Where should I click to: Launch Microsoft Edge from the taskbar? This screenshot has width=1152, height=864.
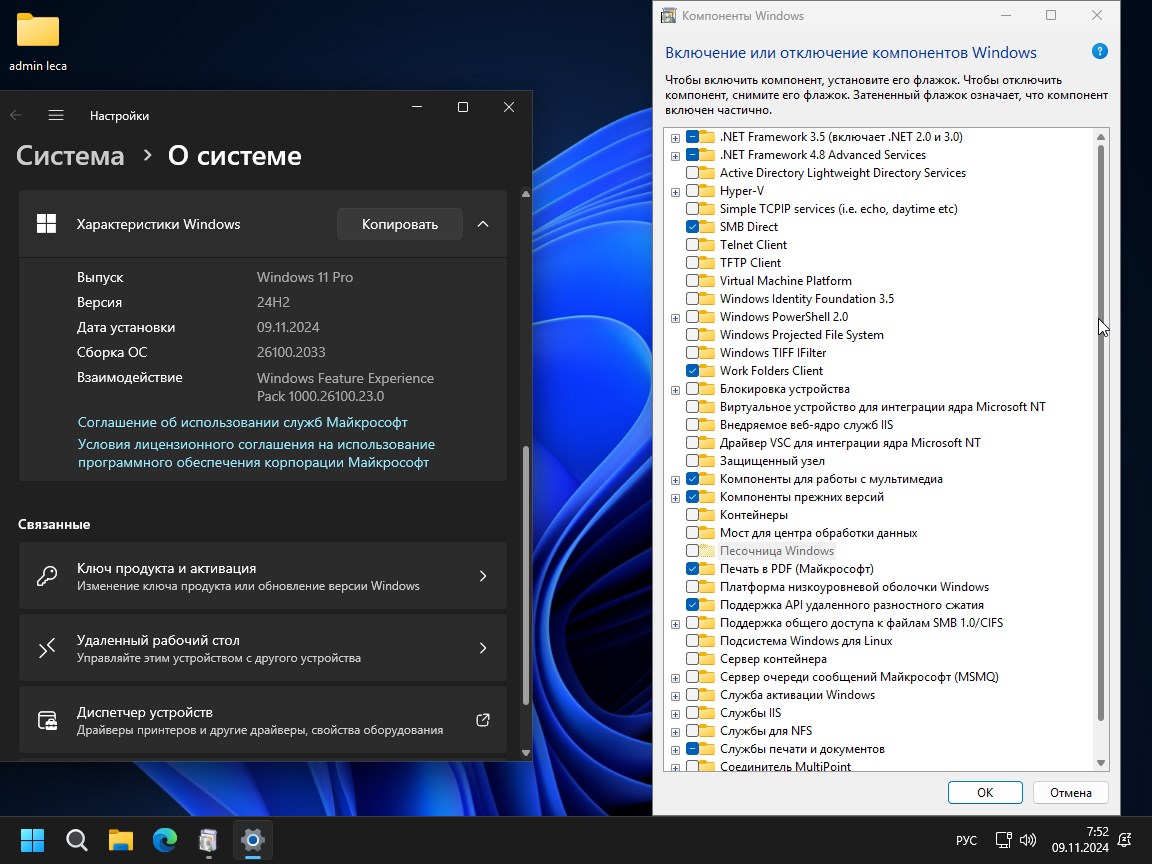pos(164,840)
